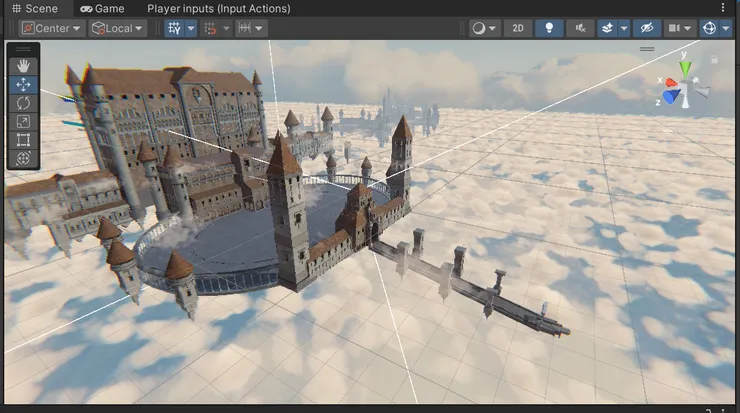The height and width of the screenshot is (413, 740).
Task: Select the Rect transform tool
Action: click(x=23, y=140)
